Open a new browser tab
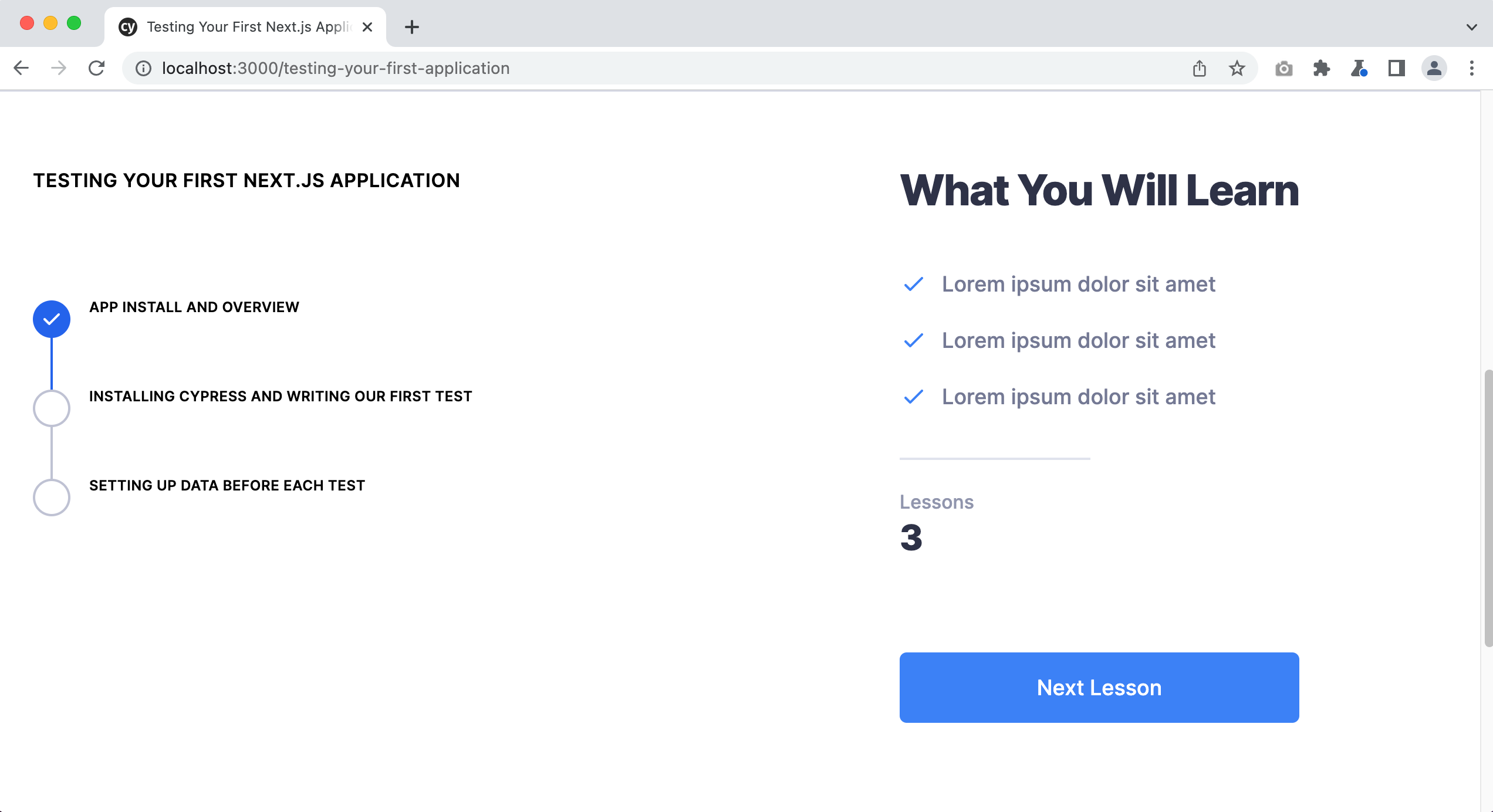Screen dimensions: 1493x812 pos(412,27)
